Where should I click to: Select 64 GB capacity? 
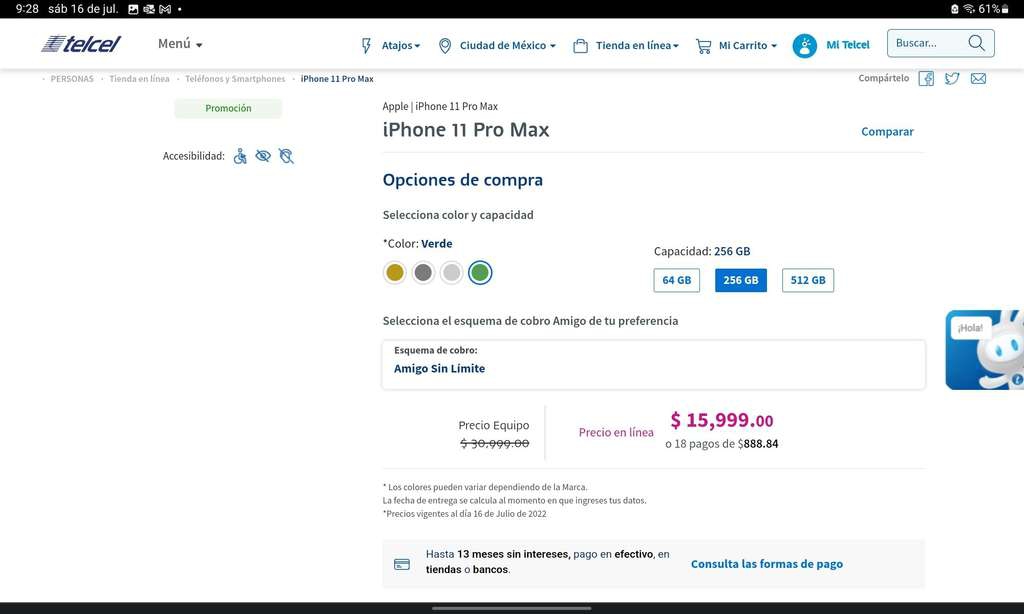[x=677, y=280]
